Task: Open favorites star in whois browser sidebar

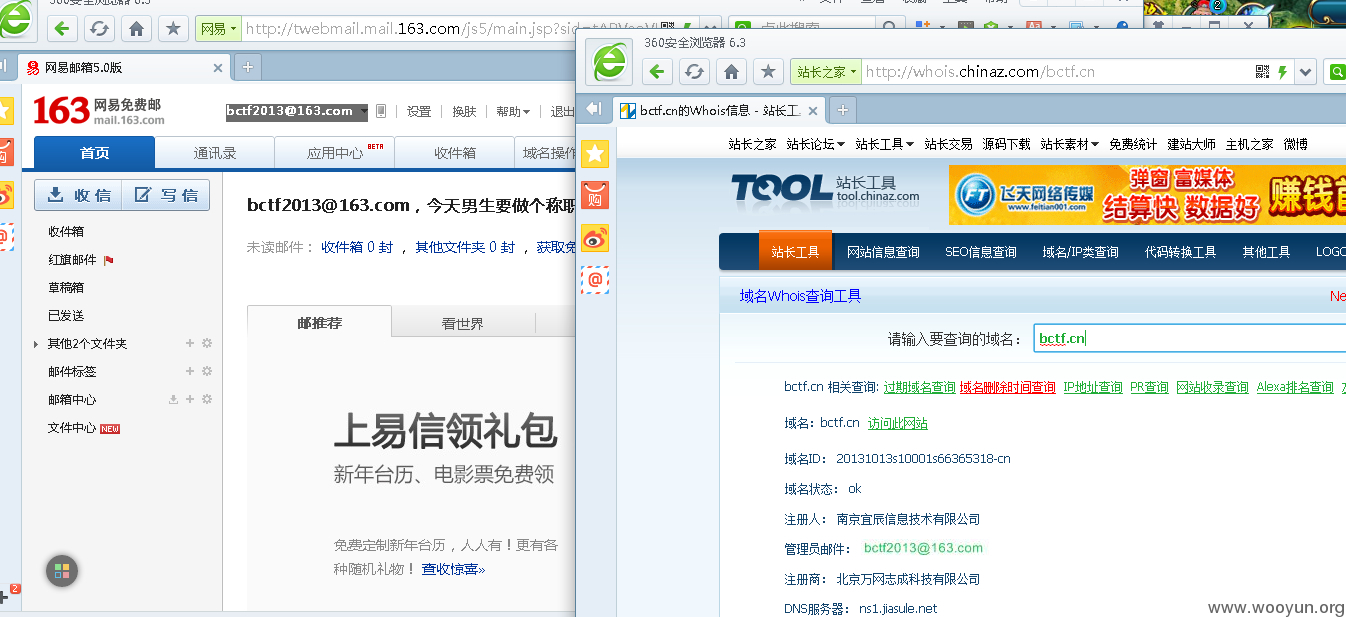Action: pos(595,153)
